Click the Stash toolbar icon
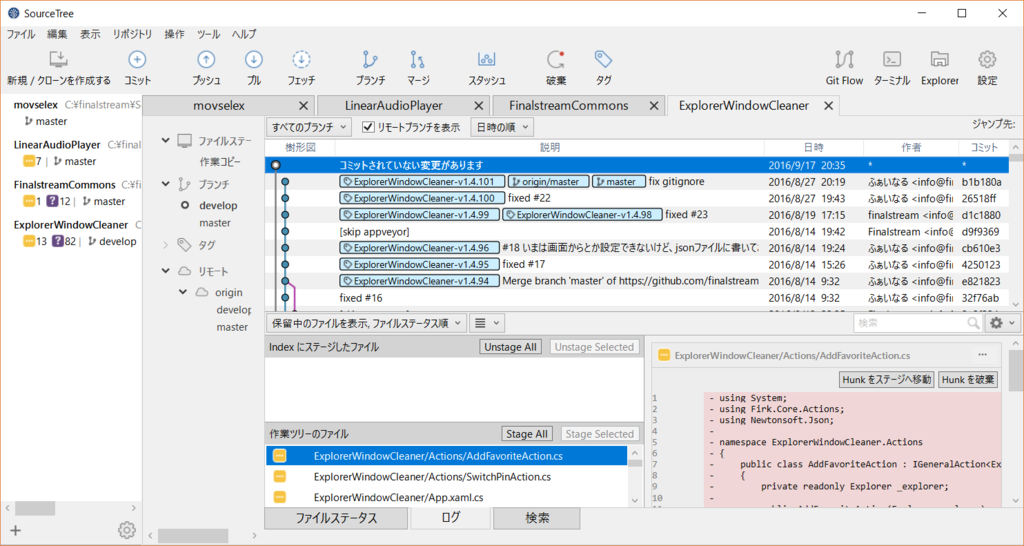1024x546 pixels. tap(487, 59)
